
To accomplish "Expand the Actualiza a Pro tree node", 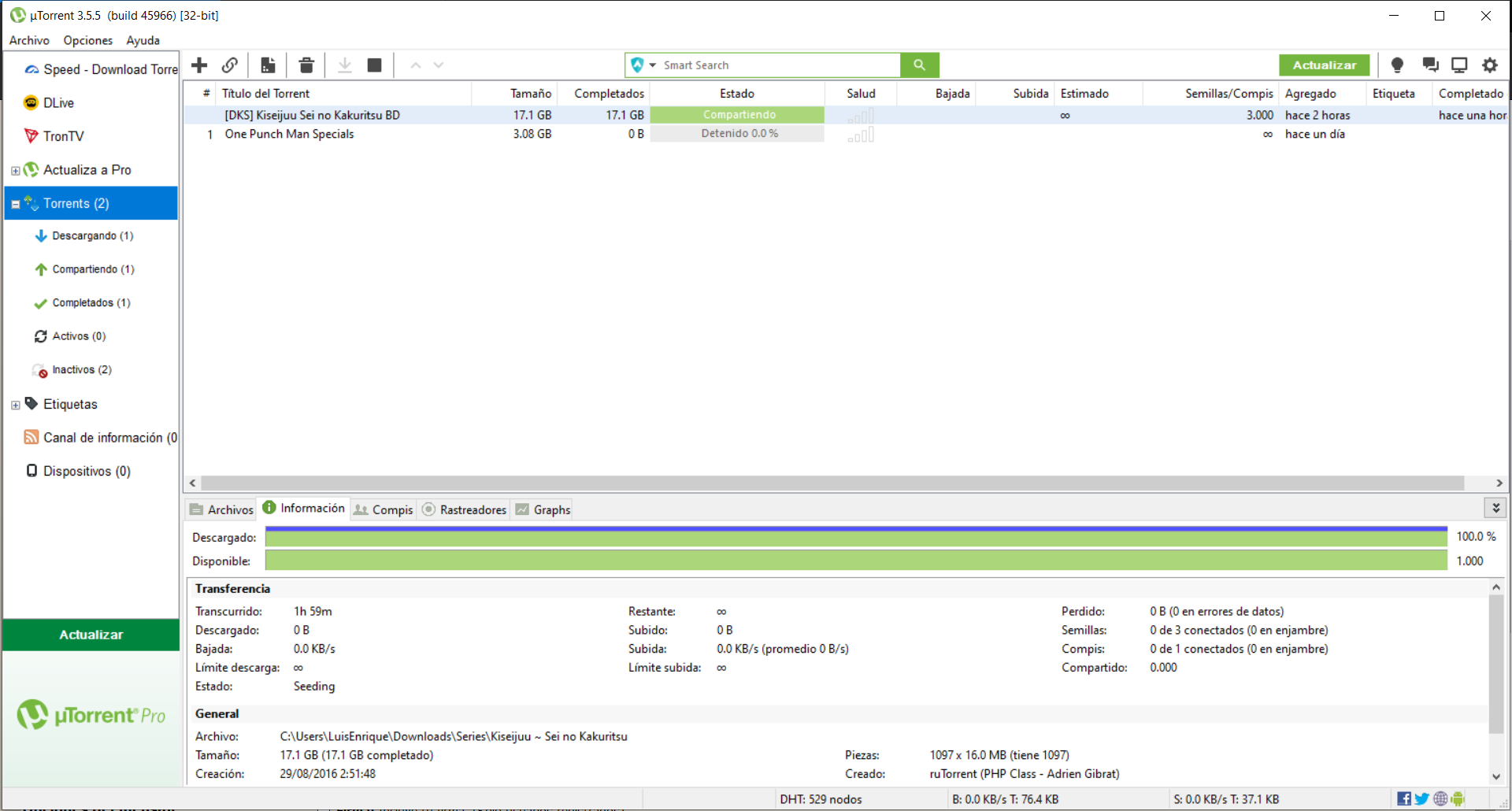I will pos(15,171).
